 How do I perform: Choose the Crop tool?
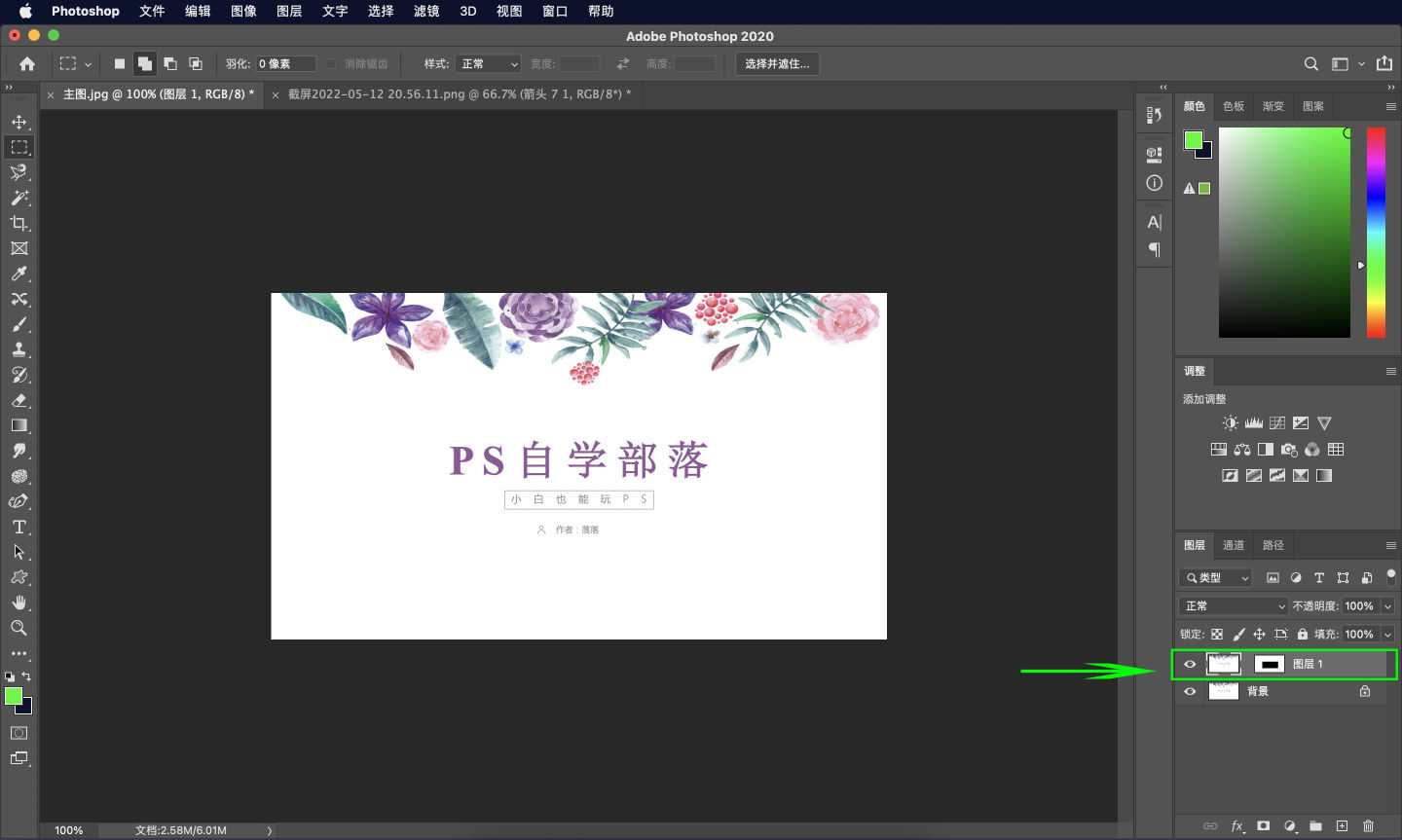click(x=19, y=223)
